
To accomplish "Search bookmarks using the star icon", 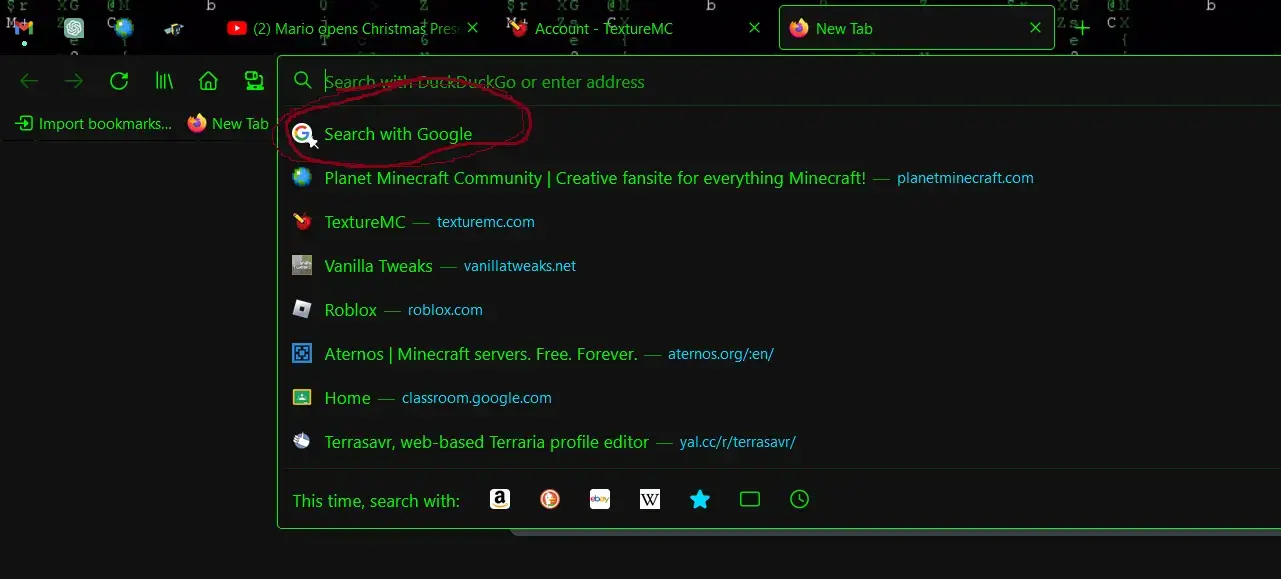I will [x=700, y=499].
